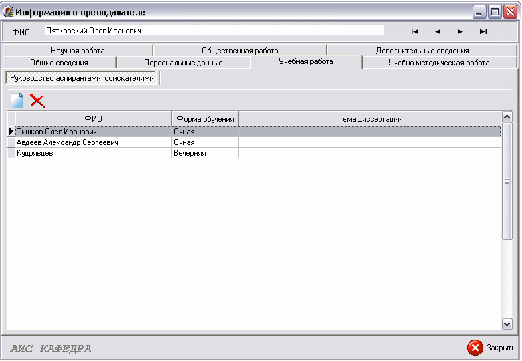Switch to the Общие сведения tab
The height and width of the screenshot is (361, 522).
coord(60,62)
